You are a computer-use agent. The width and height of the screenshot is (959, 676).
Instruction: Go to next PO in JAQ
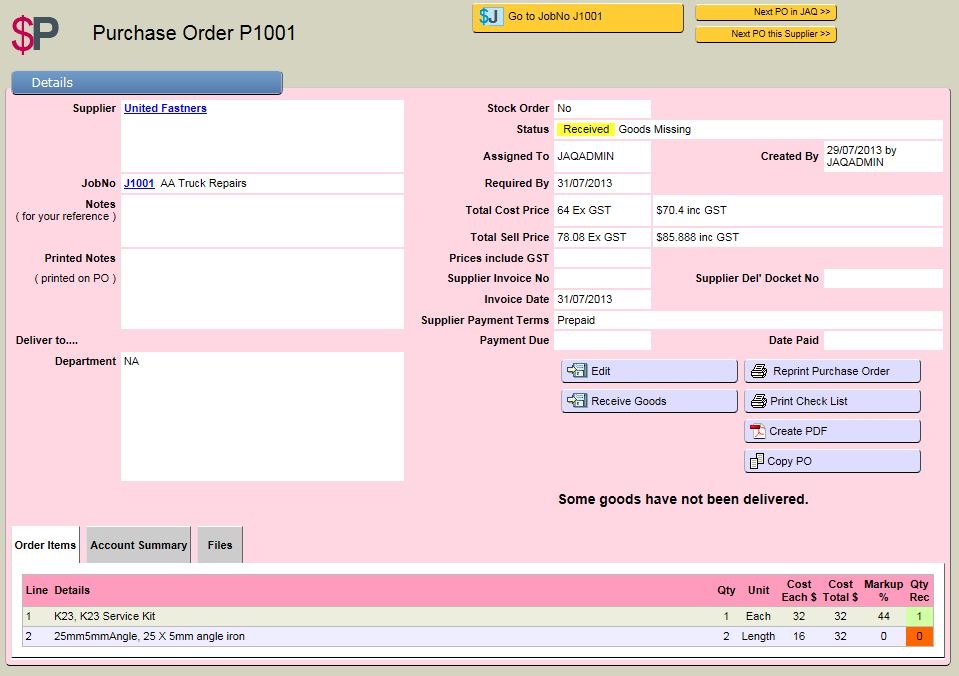pyautogui.click(x=766, y=12)
